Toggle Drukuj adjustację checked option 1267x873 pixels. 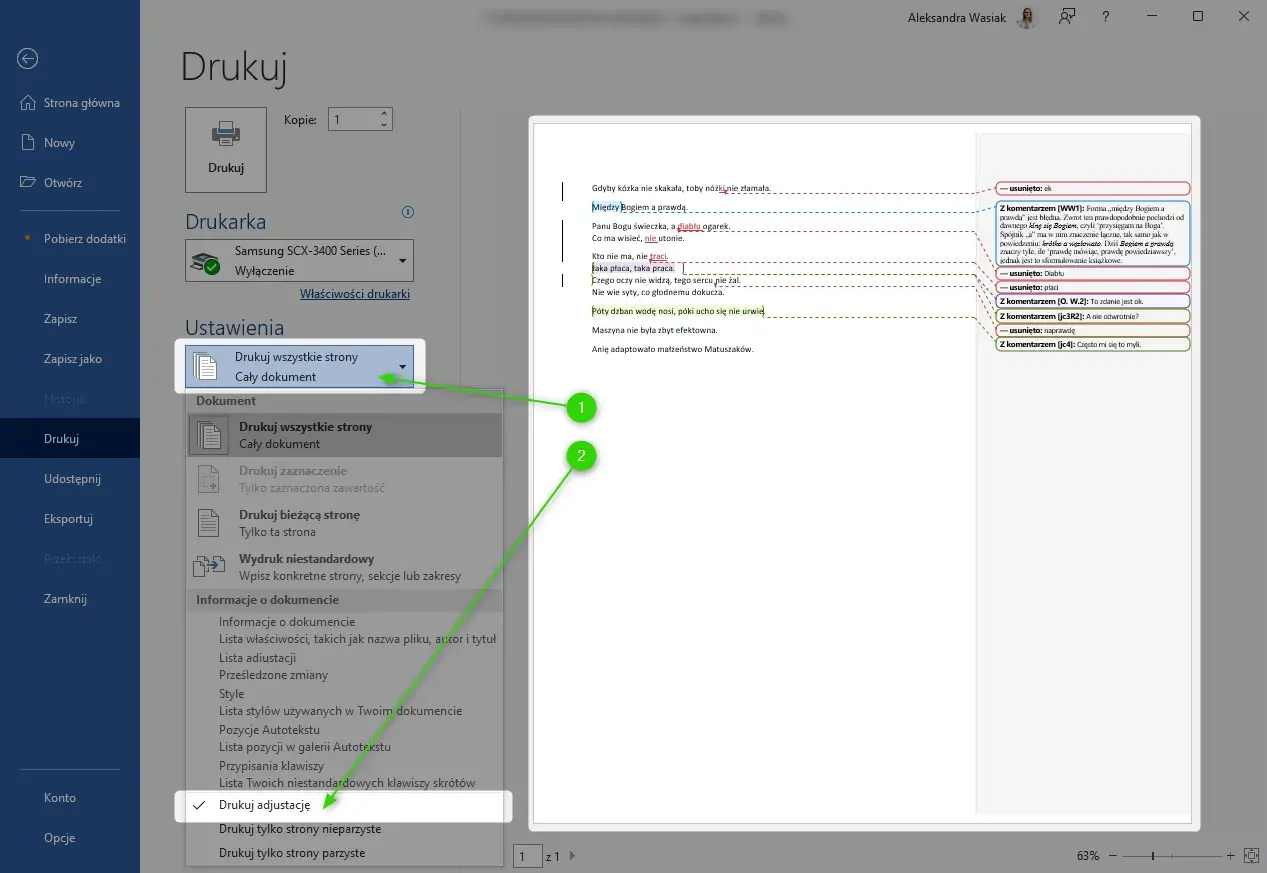click(x=344, y=805)
